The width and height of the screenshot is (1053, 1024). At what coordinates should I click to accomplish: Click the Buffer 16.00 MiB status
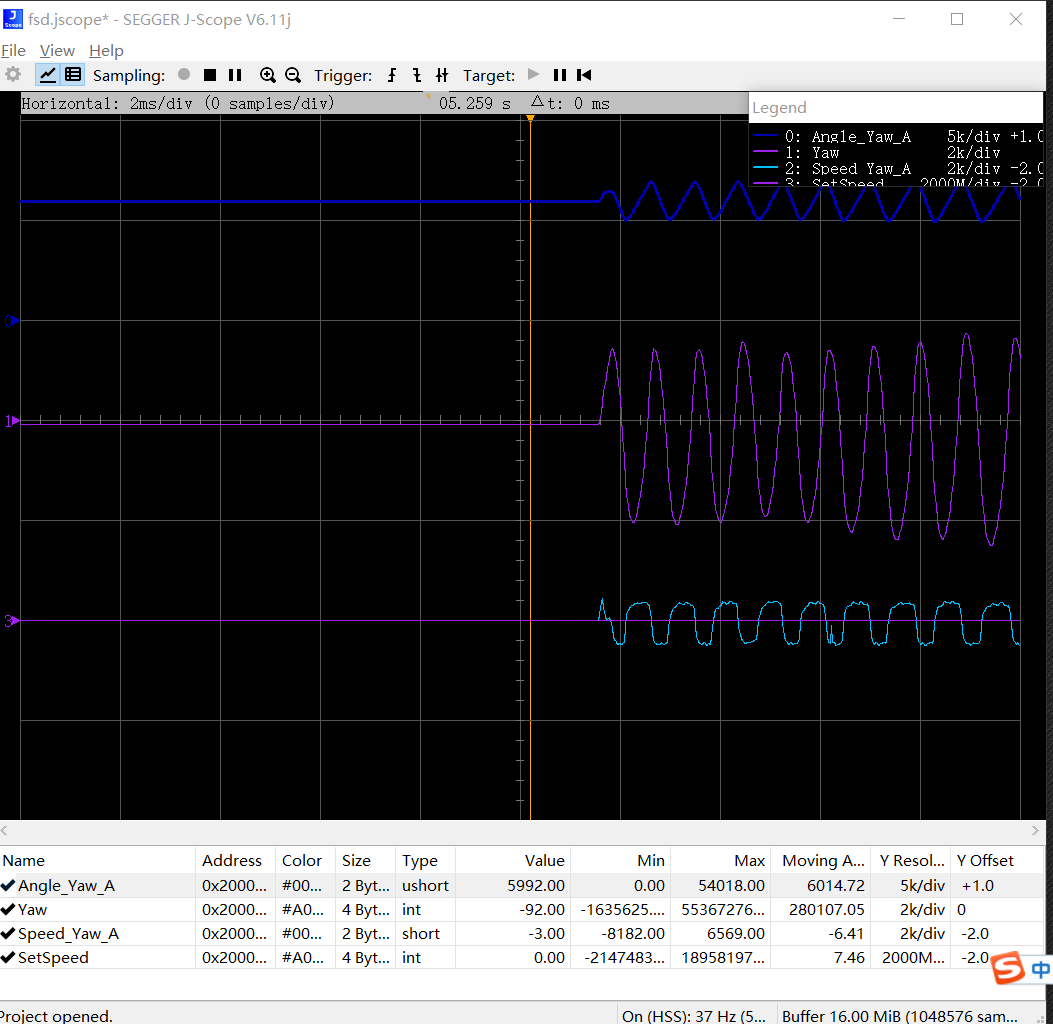click(x=900, y=1015)
